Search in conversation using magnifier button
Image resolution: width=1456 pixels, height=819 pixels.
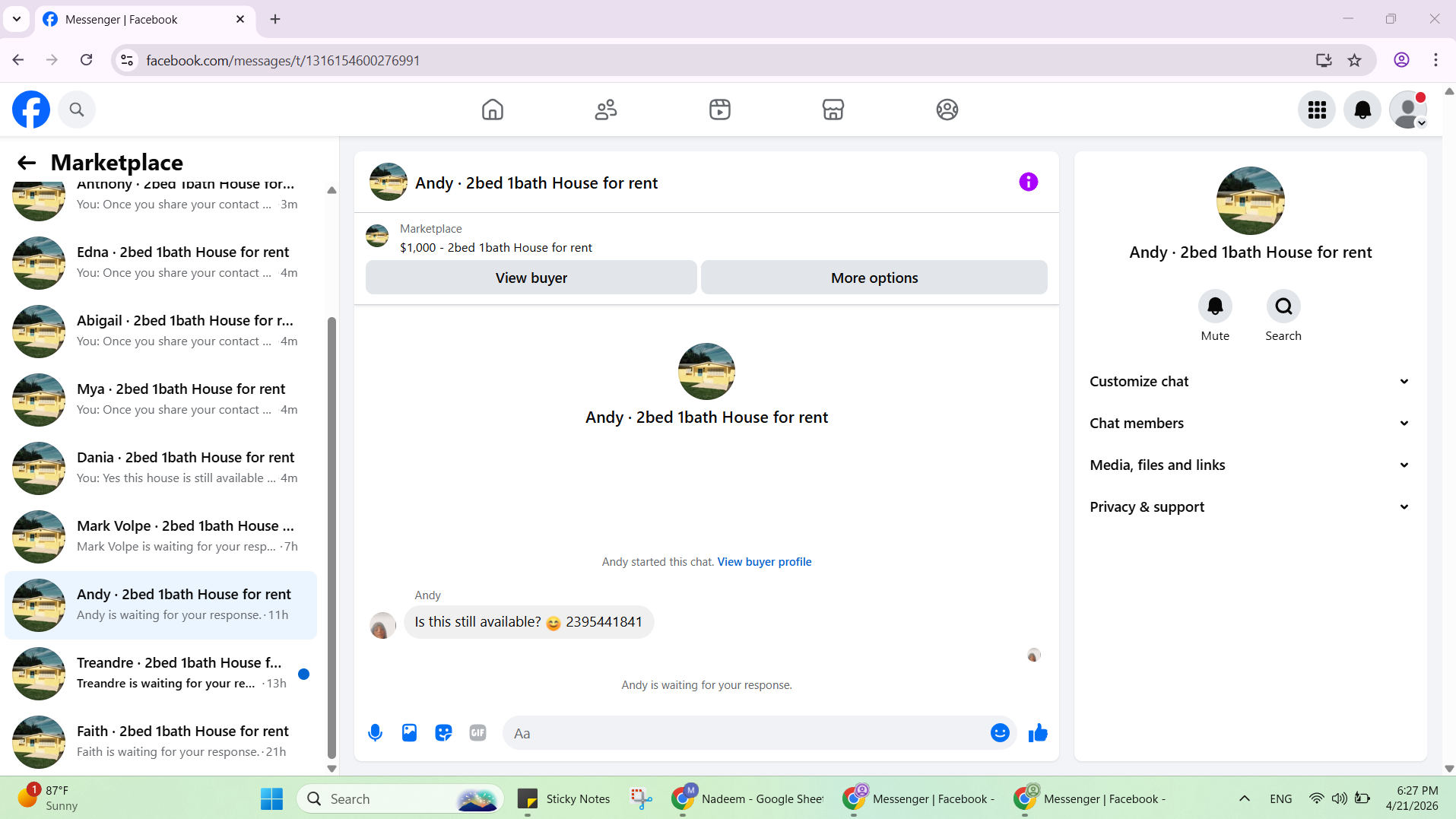point(1283,306)
